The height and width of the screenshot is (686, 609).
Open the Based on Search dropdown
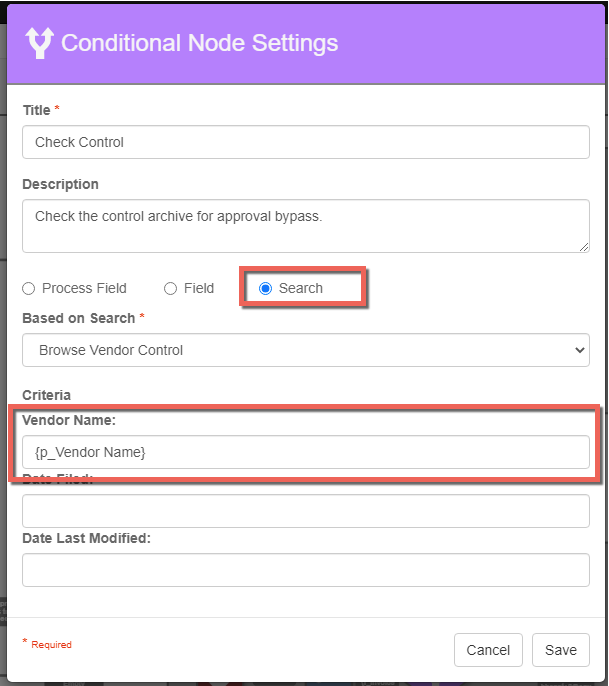click(305, 350)
